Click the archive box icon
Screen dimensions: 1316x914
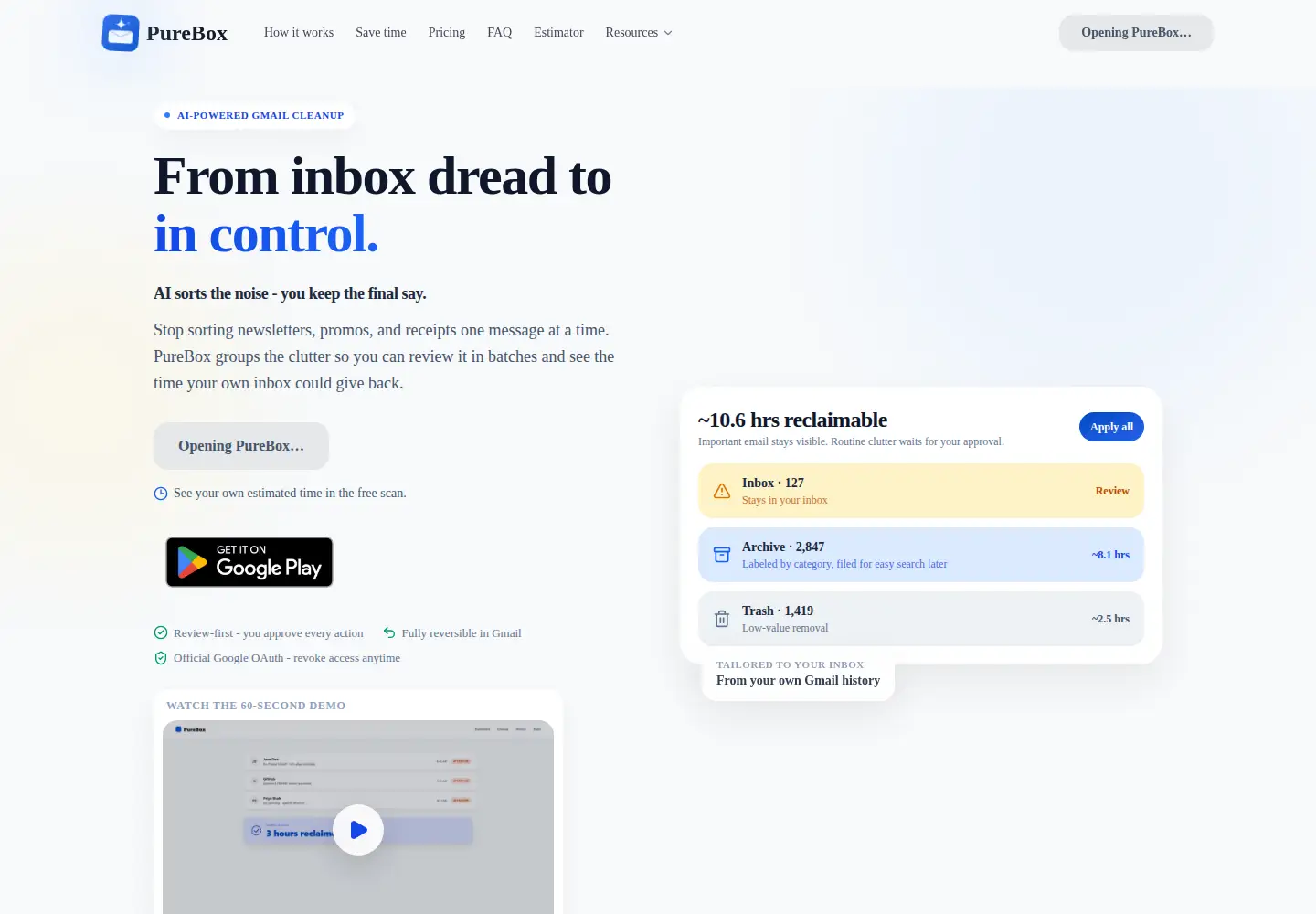pyautogui.click(x=722, y=555)
